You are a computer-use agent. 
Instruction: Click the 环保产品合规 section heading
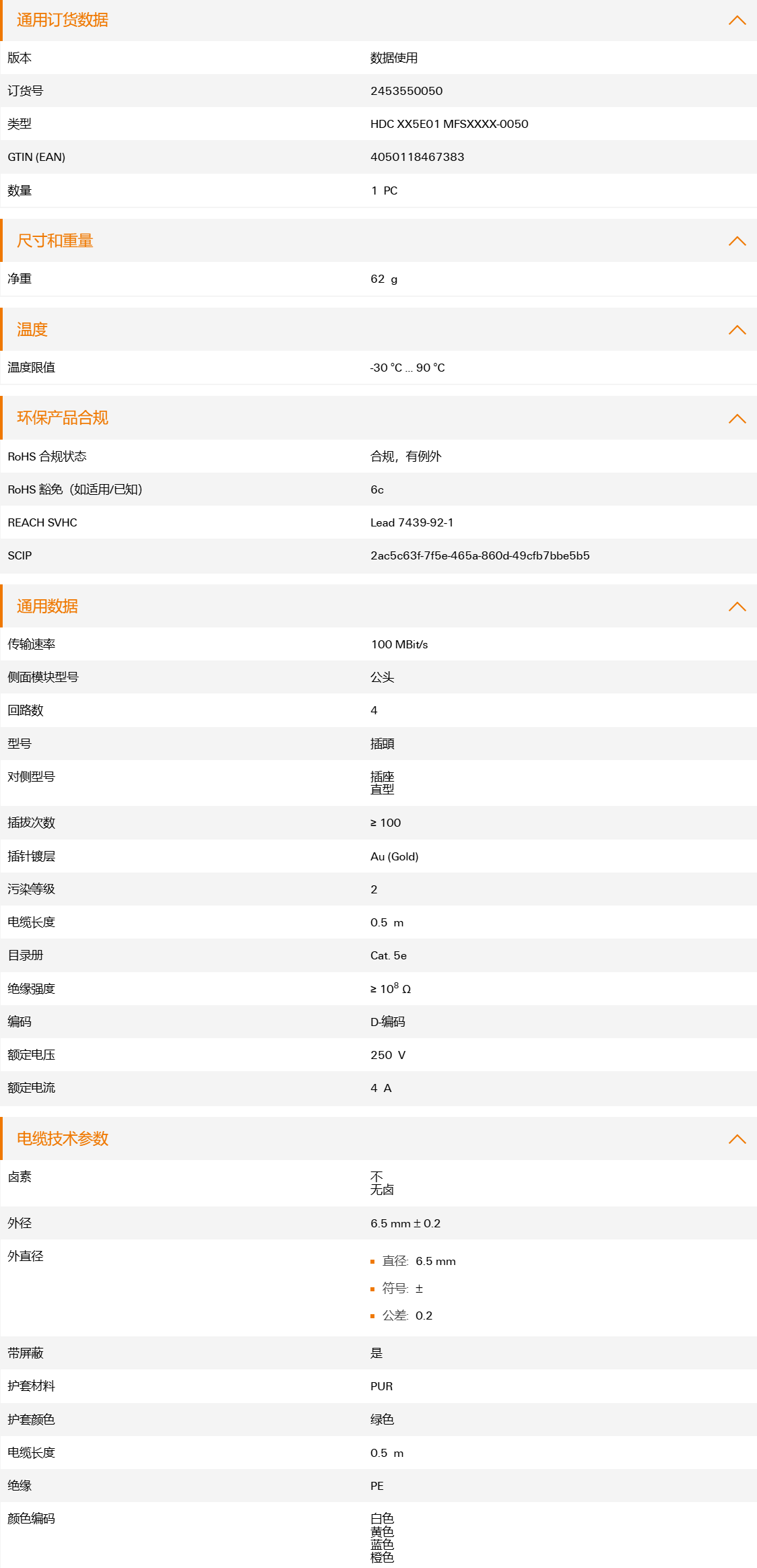pos(63,418)
